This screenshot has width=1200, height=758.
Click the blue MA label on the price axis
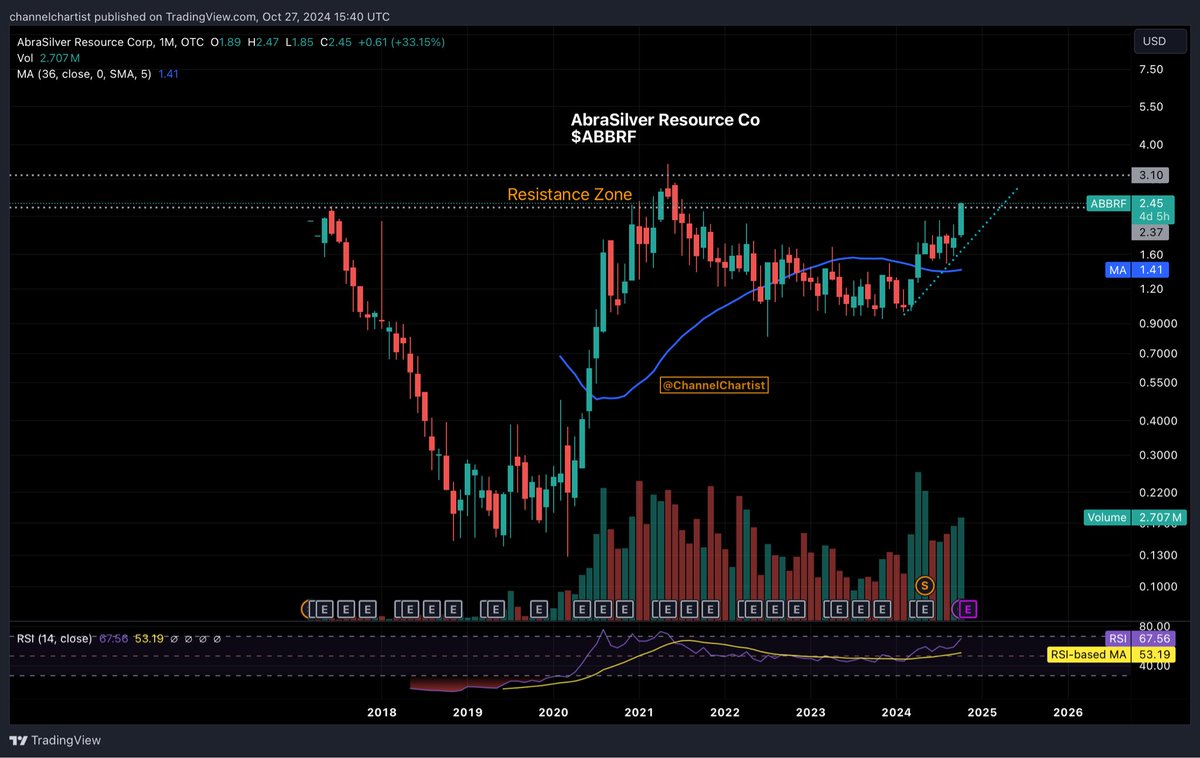click(1118, 270)
